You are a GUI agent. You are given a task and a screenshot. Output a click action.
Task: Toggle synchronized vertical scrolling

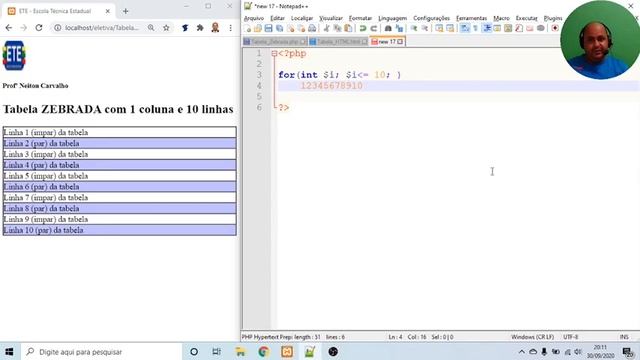(x=439, y=28)
